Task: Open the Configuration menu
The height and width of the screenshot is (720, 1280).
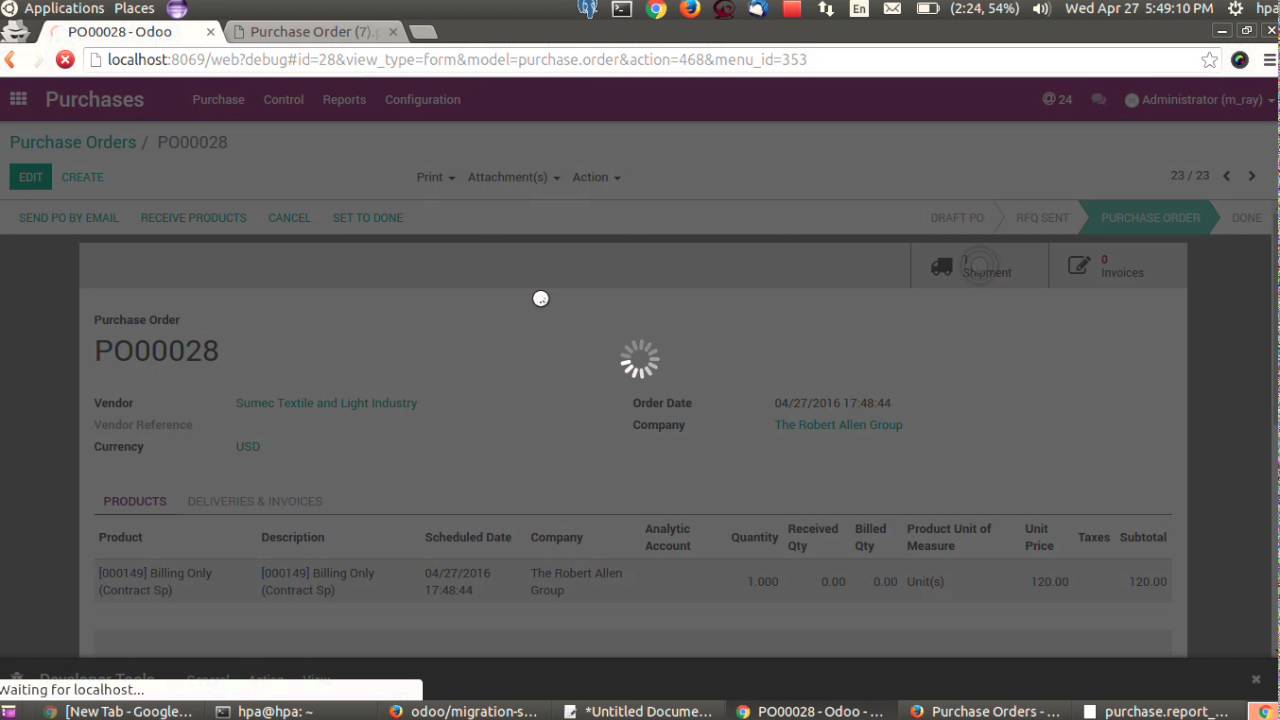Action: pyautogui.click(x=422, y=99)
